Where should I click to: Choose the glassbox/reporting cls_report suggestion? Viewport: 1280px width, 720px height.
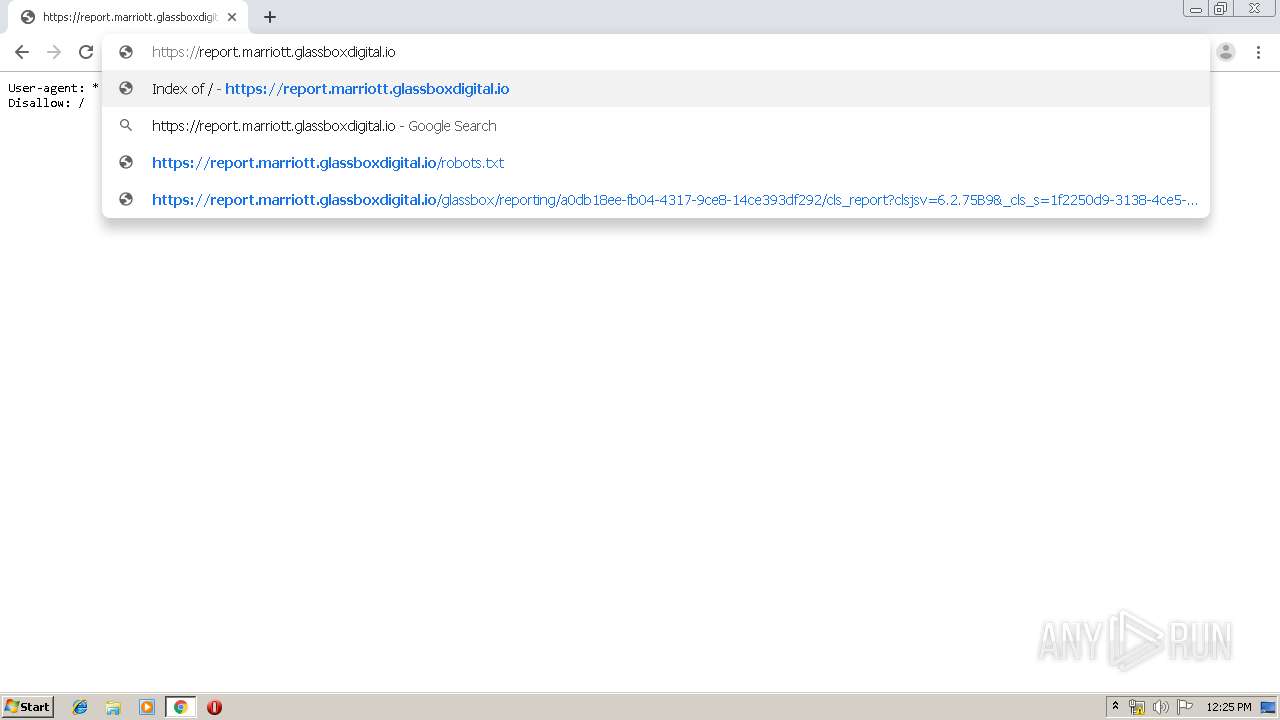pyautogui.click(x=656, y=200)
